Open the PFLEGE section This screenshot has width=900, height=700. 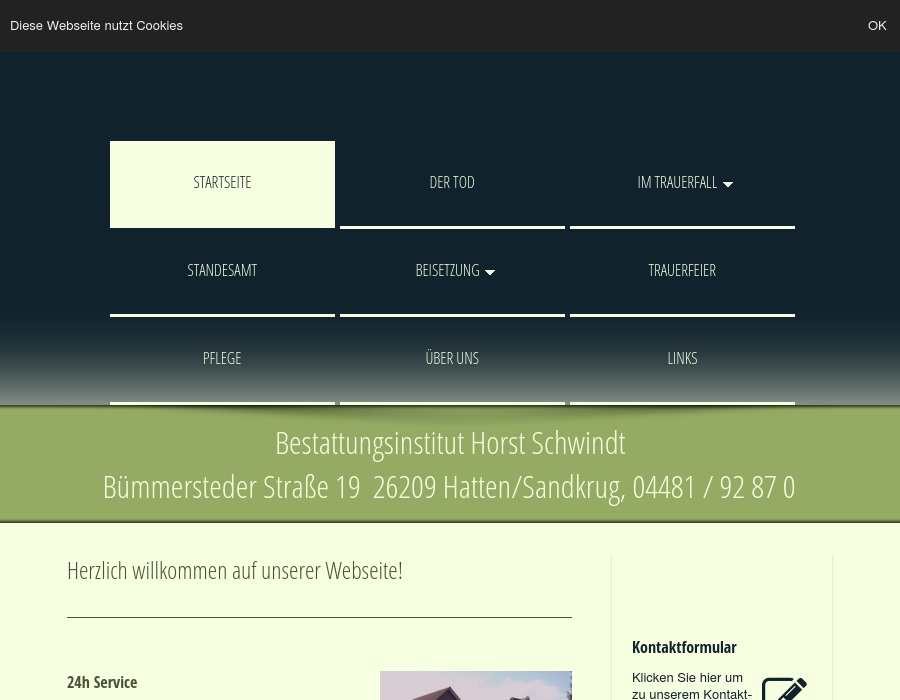click(x=222, y=358)
